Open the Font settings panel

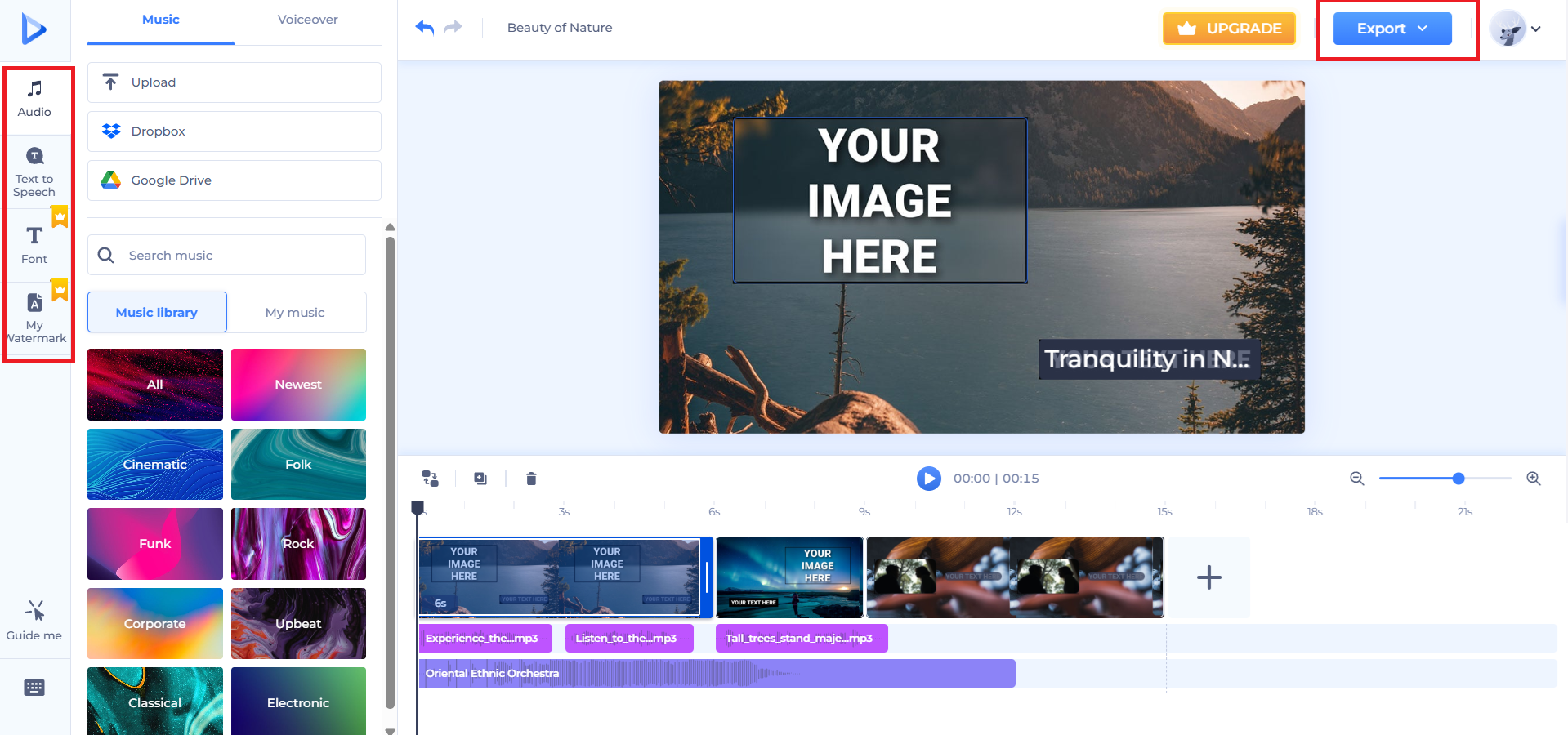click(34, 245)
